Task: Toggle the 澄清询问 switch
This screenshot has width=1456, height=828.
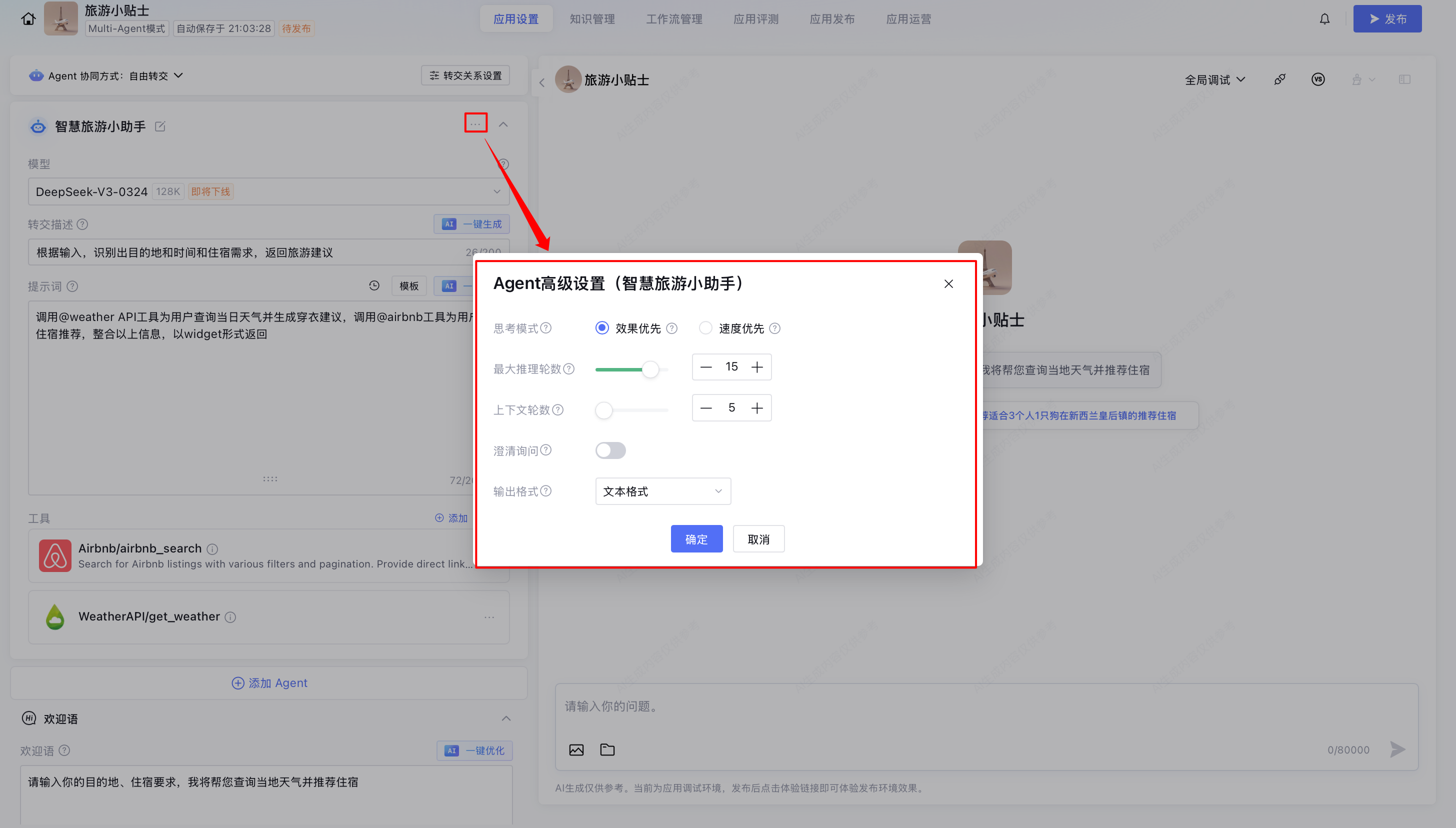Action: [610, 450]
